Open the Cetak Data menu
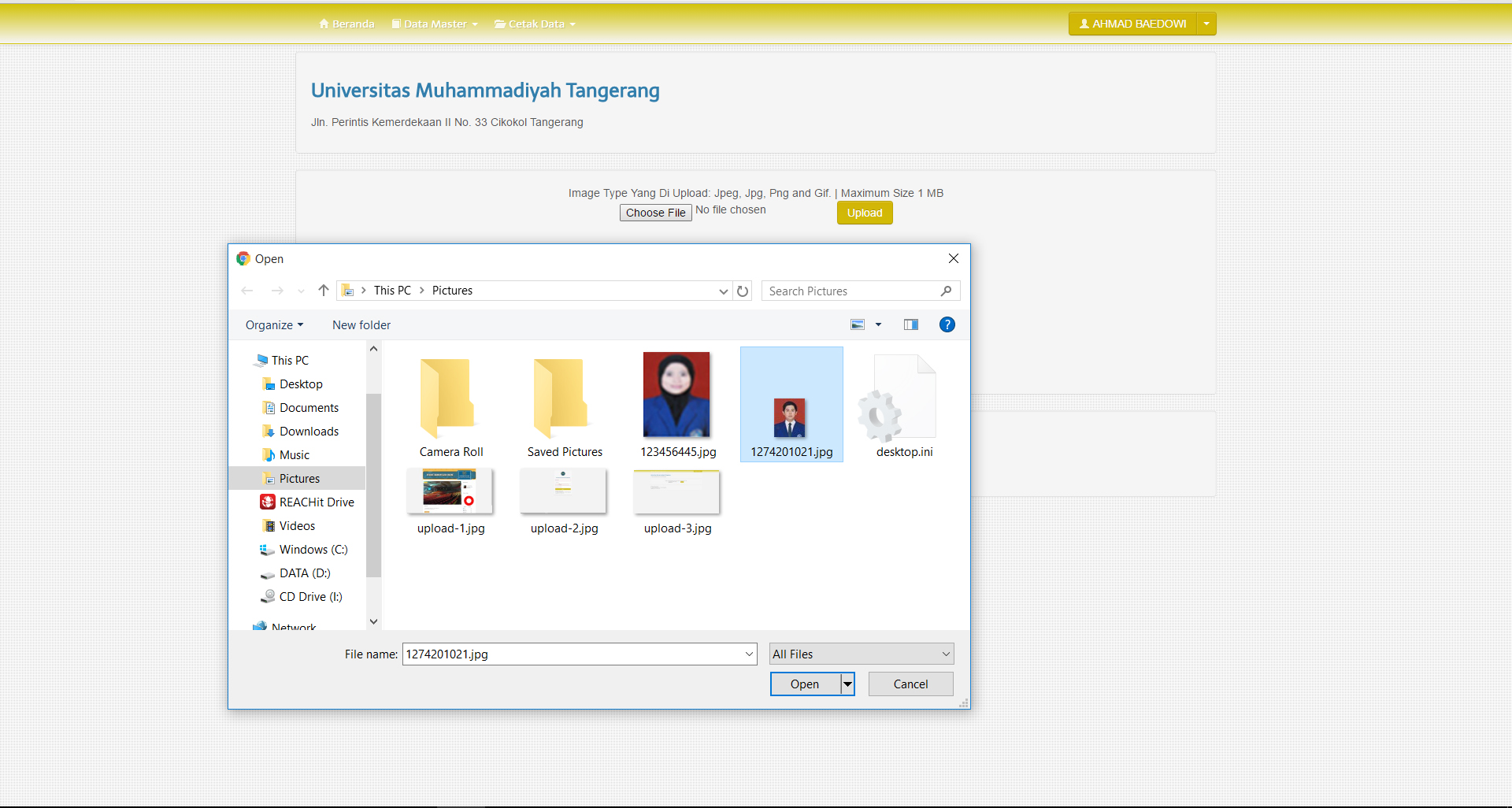This screenshot has width=1512, height=808. tap(535, 24)
